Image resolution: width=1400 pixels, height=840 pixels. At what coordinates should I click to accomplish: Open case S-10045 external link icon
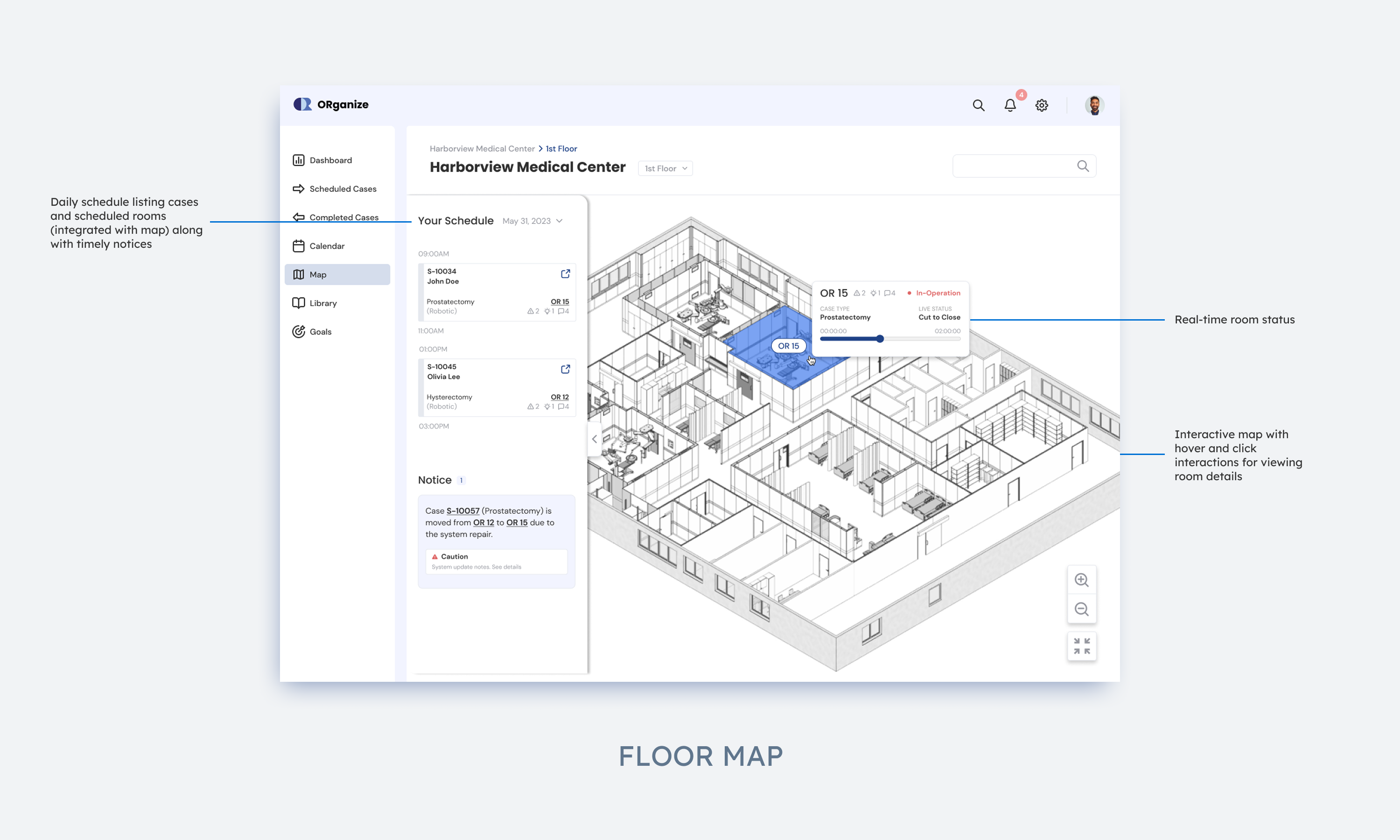pyautogui.click(x=565, y=369)
